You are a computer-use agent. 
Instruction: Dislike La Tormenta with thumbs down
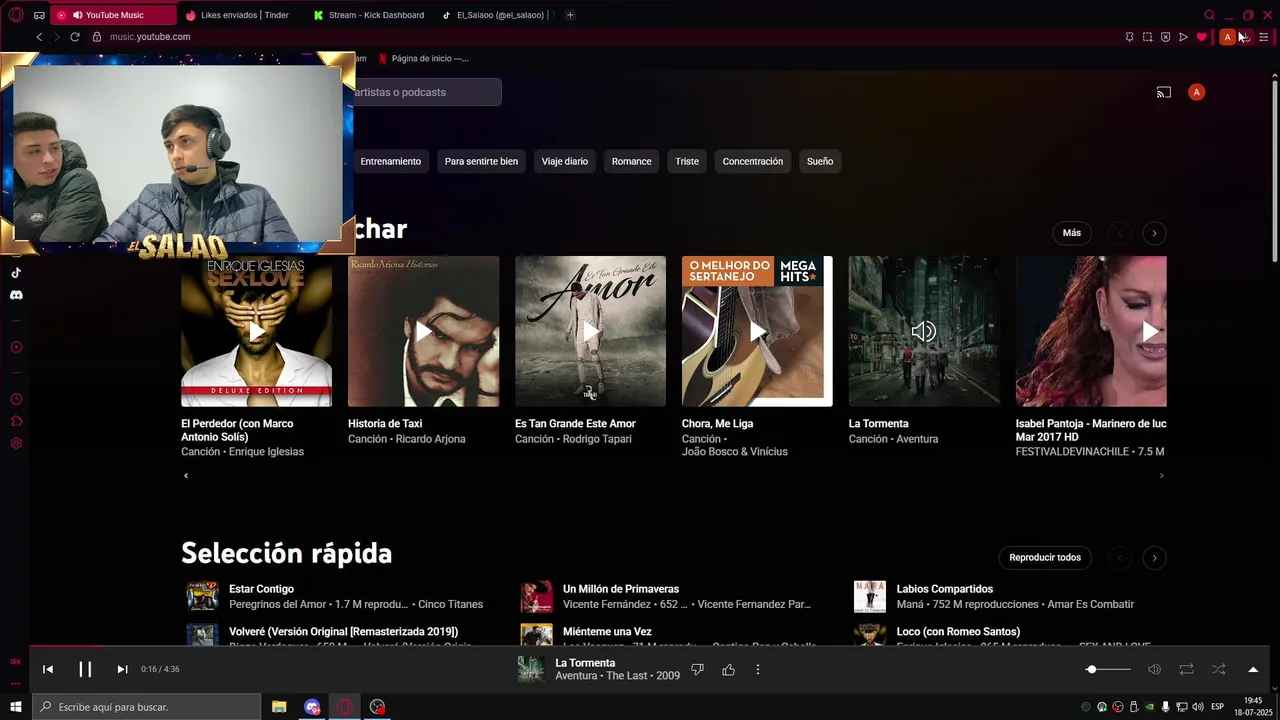[x=698, y=669]
